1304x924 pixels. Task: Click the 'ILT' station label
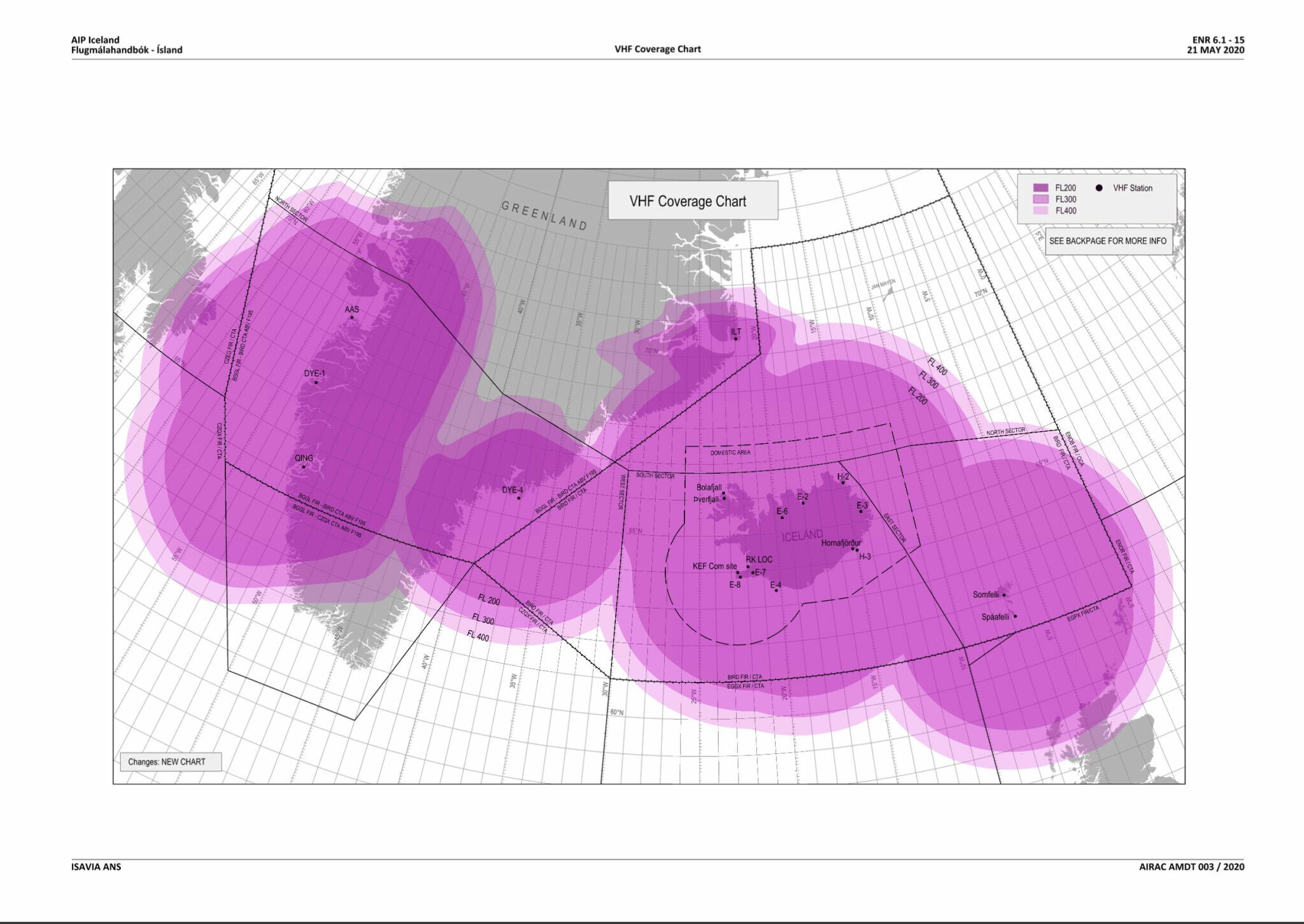click(x=736, y=332)
